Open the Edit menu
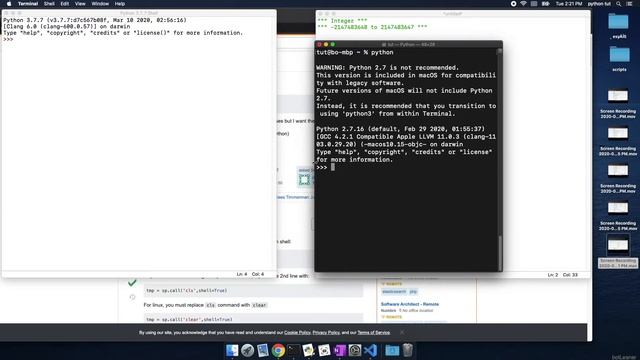This screenshot has width=640, height=360. (65, 4)
